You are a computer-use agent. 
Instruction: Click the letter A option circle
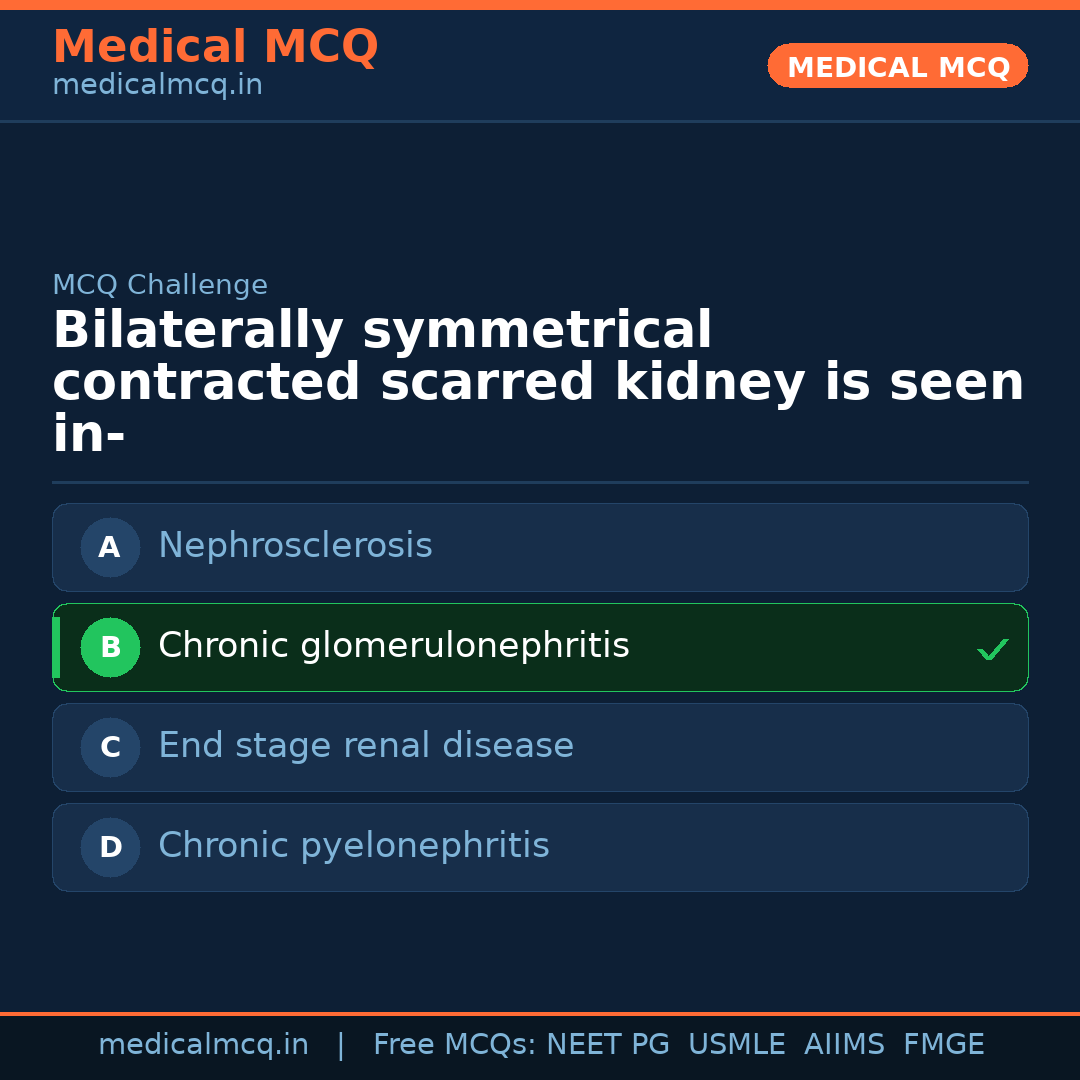click(110, 547)
